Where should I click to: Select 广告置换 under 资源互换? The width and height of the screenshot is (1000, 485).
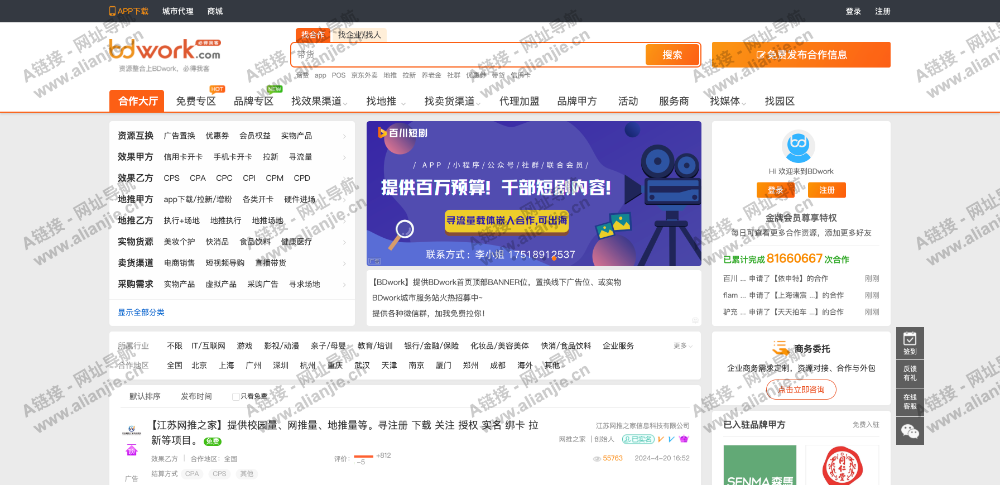[179, 136]
